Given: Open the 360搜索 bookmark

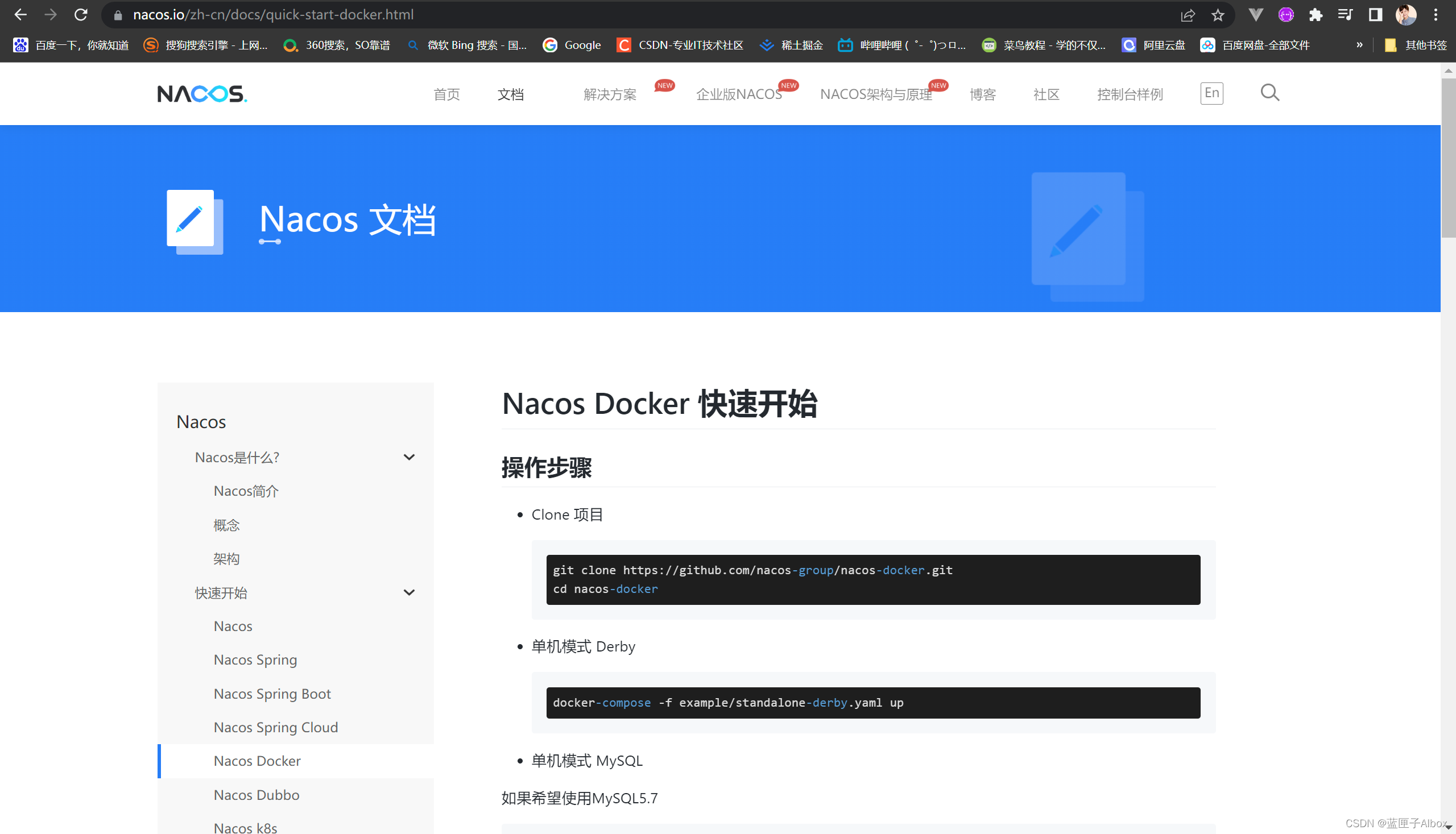Looking at the screenshot, I should tap(337, 45).
